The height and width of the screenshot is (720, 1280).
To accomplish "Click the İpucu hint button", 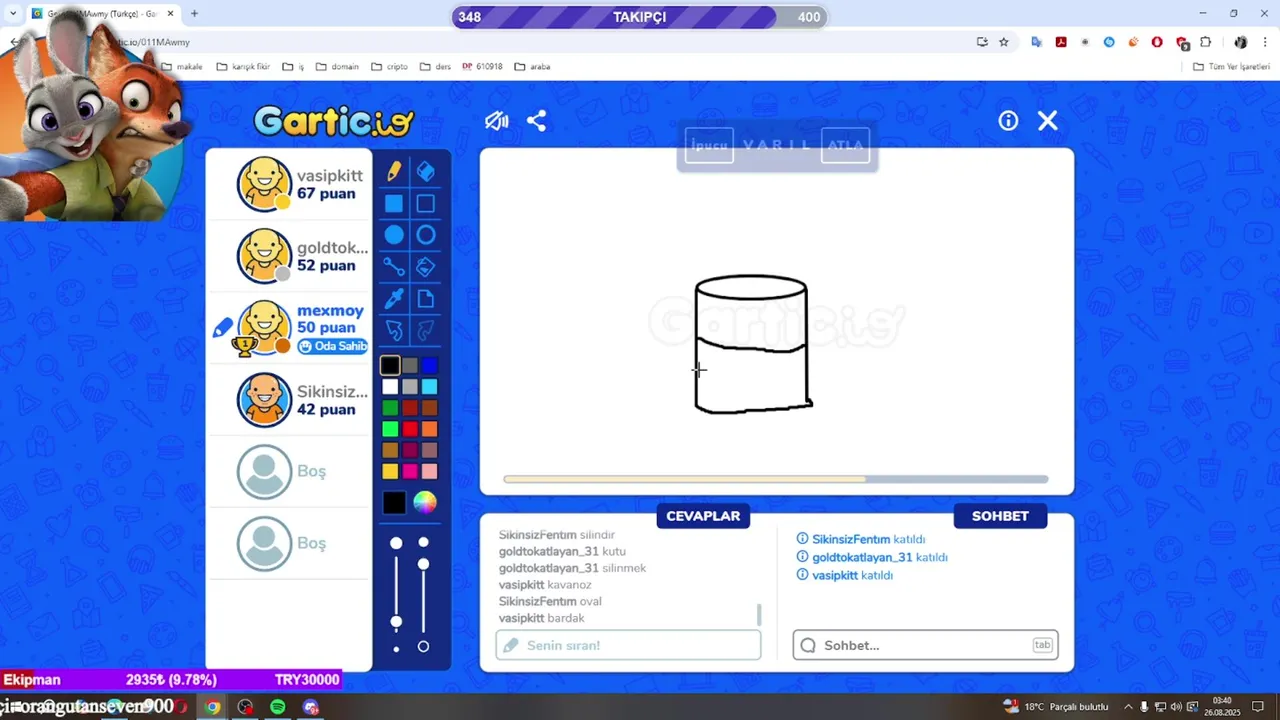I will coord(709,145).
